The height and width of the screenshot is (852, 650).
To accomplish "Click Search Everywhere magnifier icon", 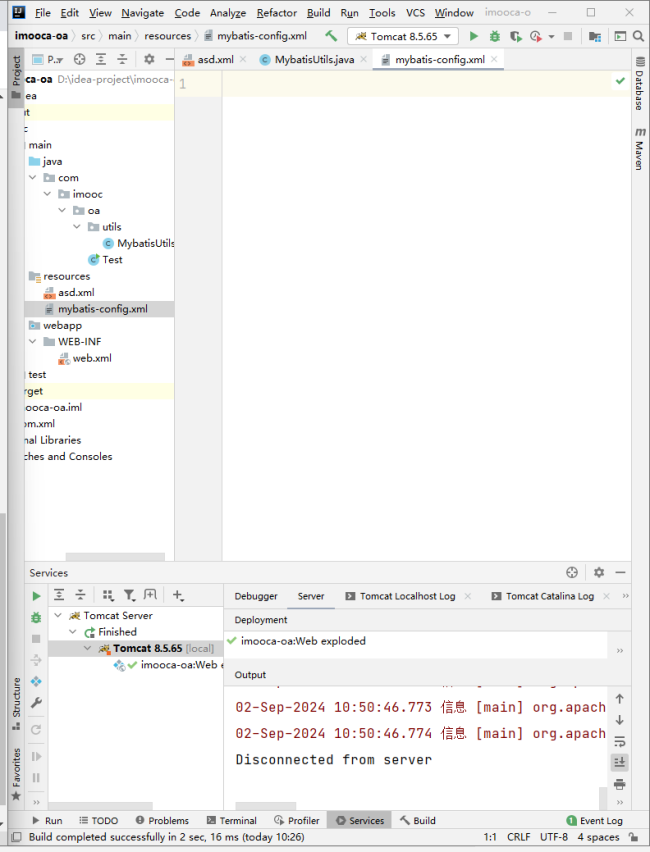I will tap(639, 36).
